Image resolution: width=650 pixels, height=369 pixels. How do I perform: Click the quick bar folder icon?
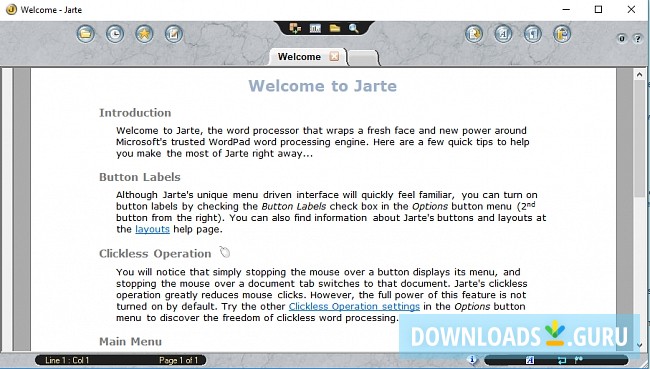click(335, 28)
